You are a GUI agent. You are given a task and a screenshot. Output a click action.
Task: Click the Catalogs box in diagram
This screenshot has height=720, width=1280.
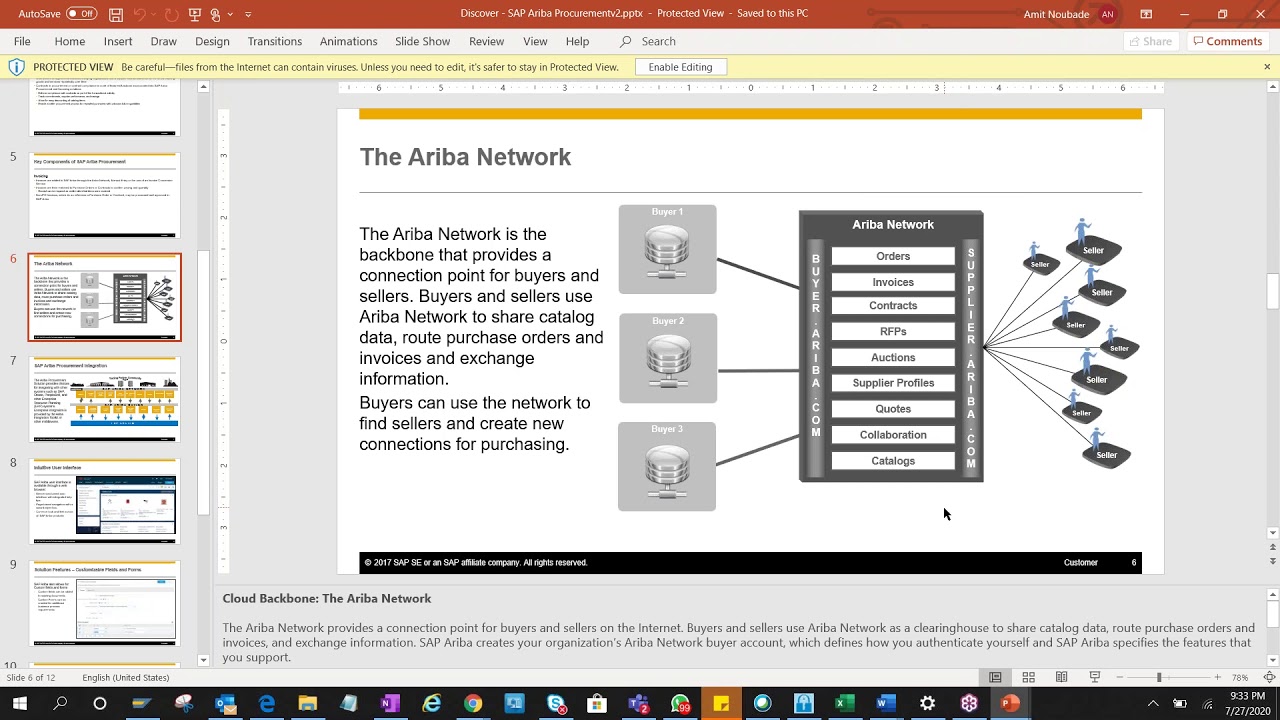[893, 461]
